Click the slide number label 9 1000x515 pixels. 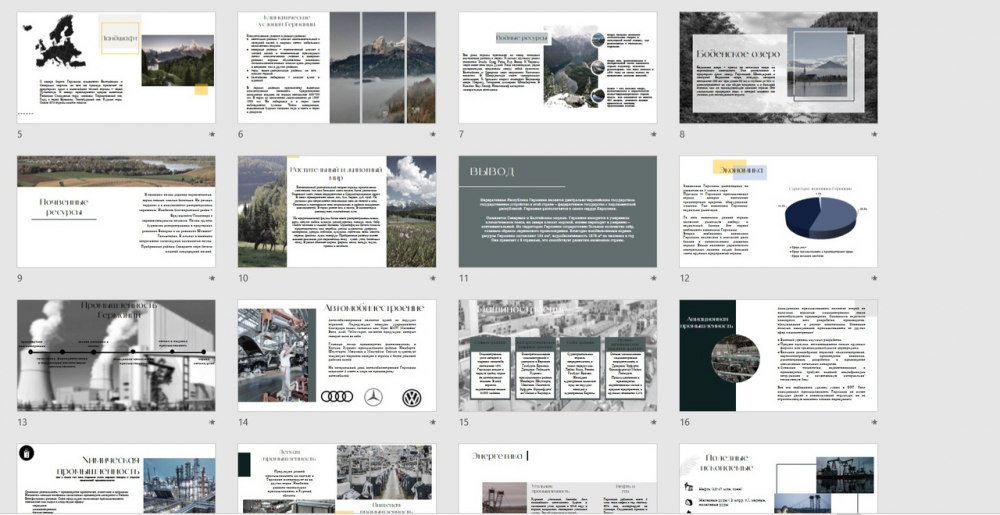click(20, 279)
